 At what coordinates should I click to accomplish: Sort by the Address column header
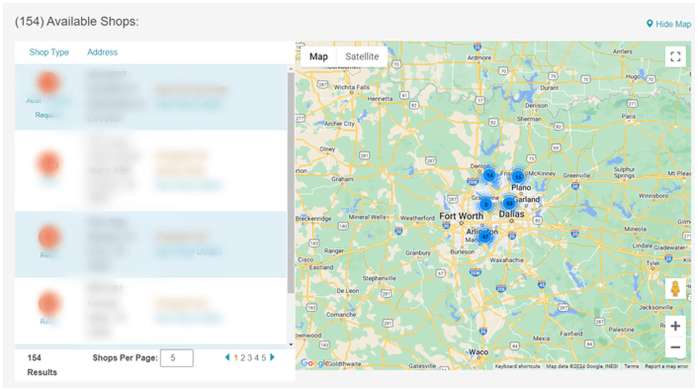pyautogui.click(x=102, y=52)
